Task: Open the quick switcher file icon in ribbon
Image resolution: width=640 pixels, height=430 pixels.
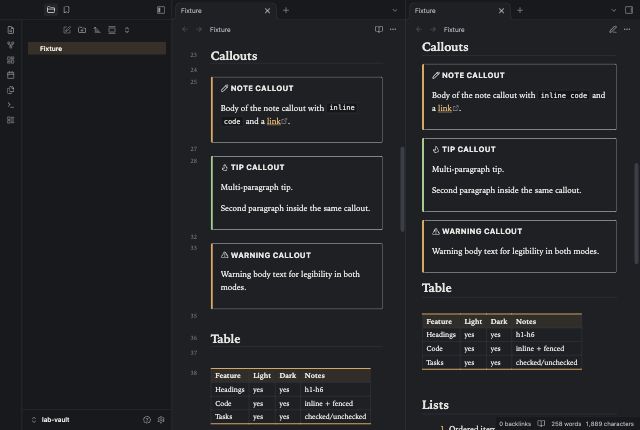Action: coord(11,30)
